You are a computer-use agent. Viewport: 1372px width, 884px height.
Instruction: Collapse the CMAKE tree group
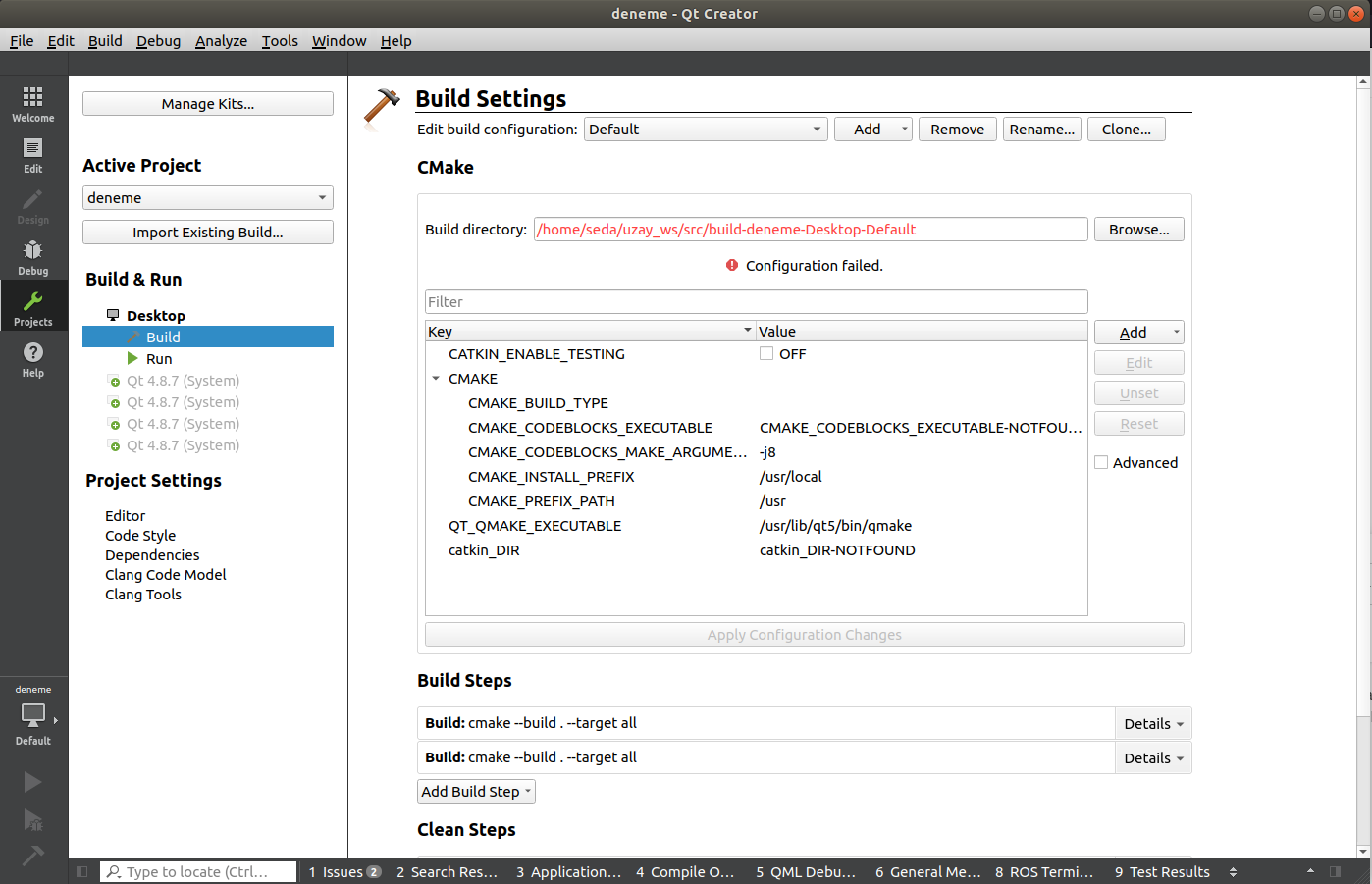pos(436,379)
